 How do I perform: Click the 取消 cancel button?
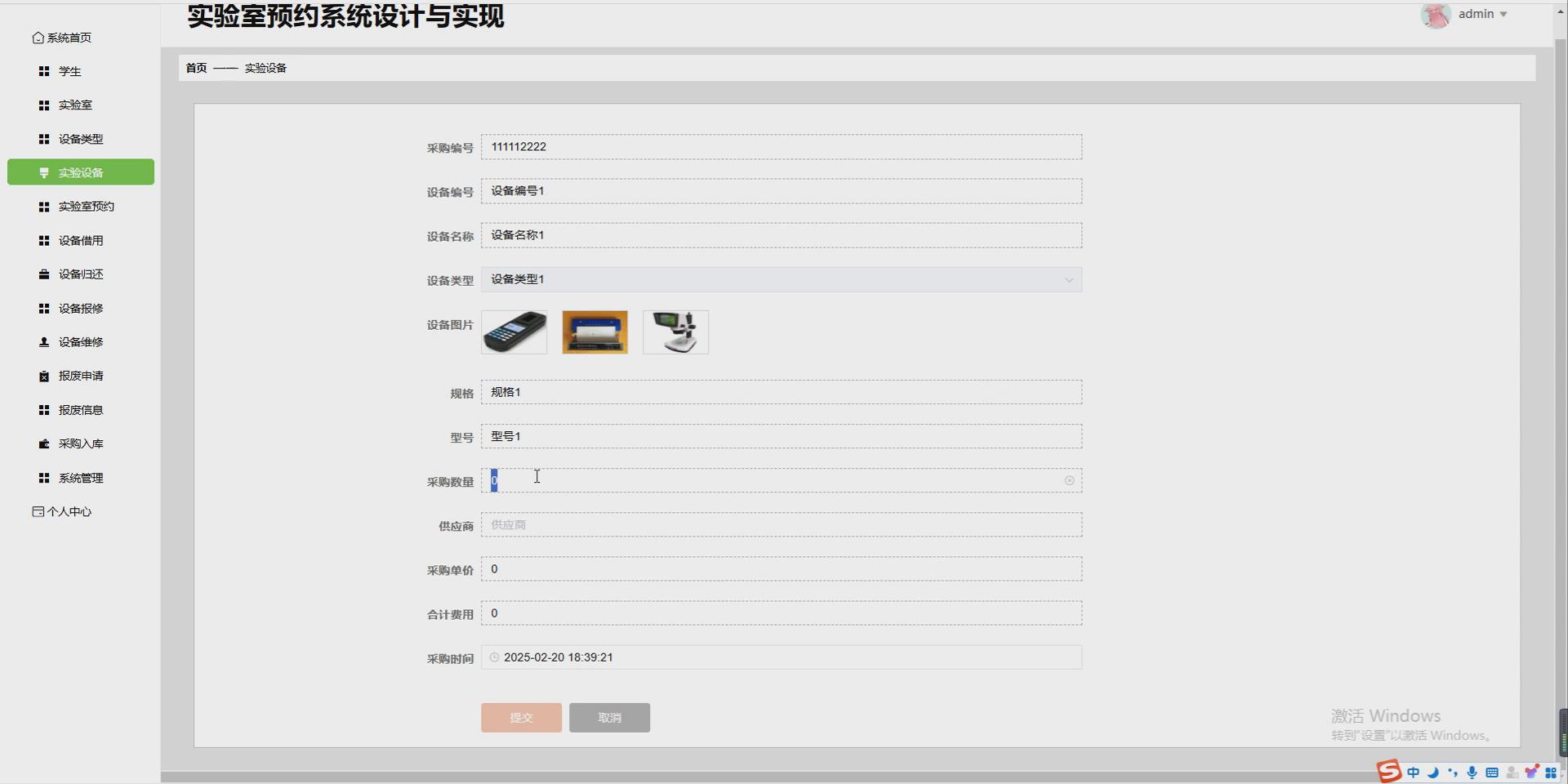(x=608, y=717)
